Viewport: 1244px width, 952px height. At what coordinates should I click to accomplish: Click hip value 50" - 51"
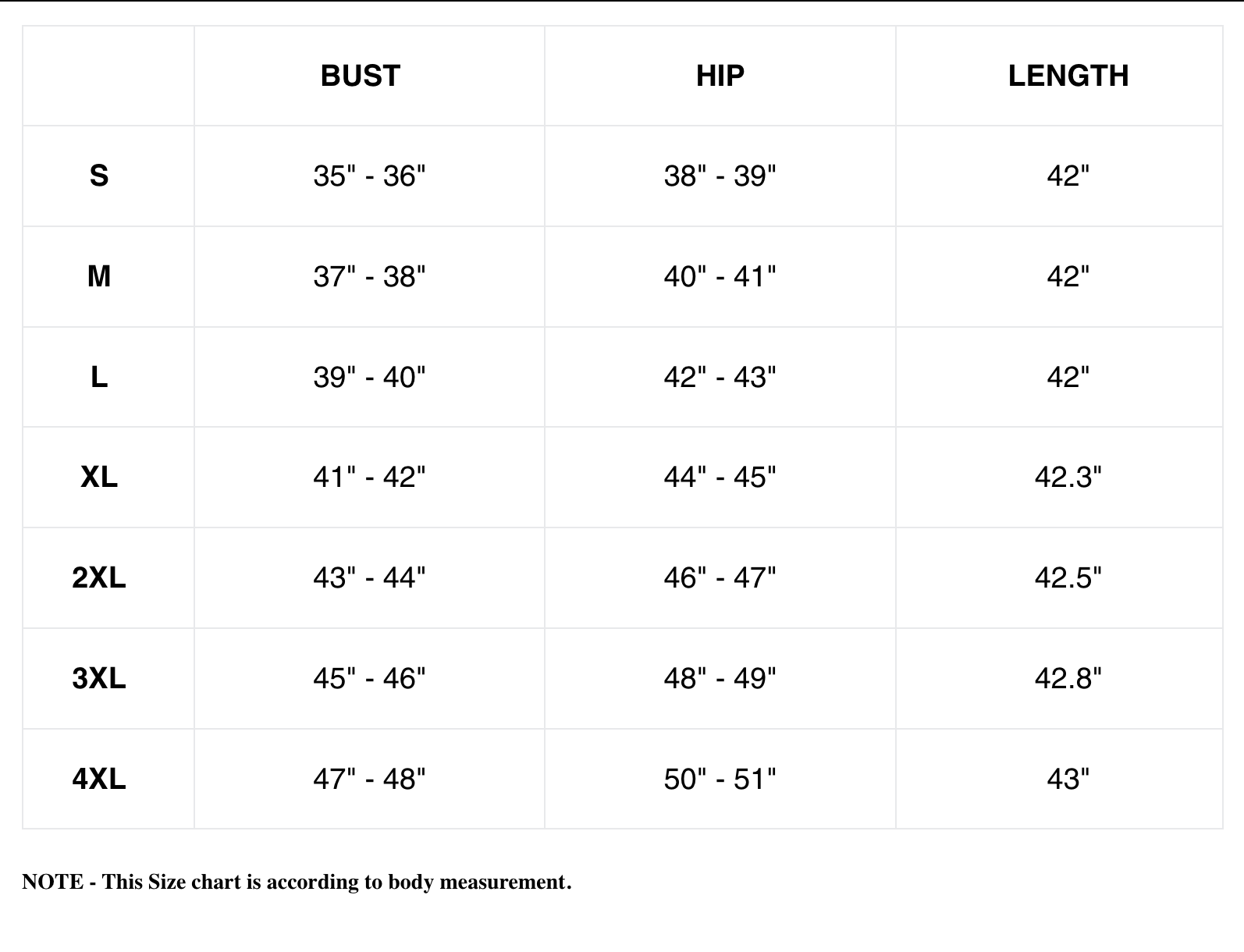click(720, 779)
